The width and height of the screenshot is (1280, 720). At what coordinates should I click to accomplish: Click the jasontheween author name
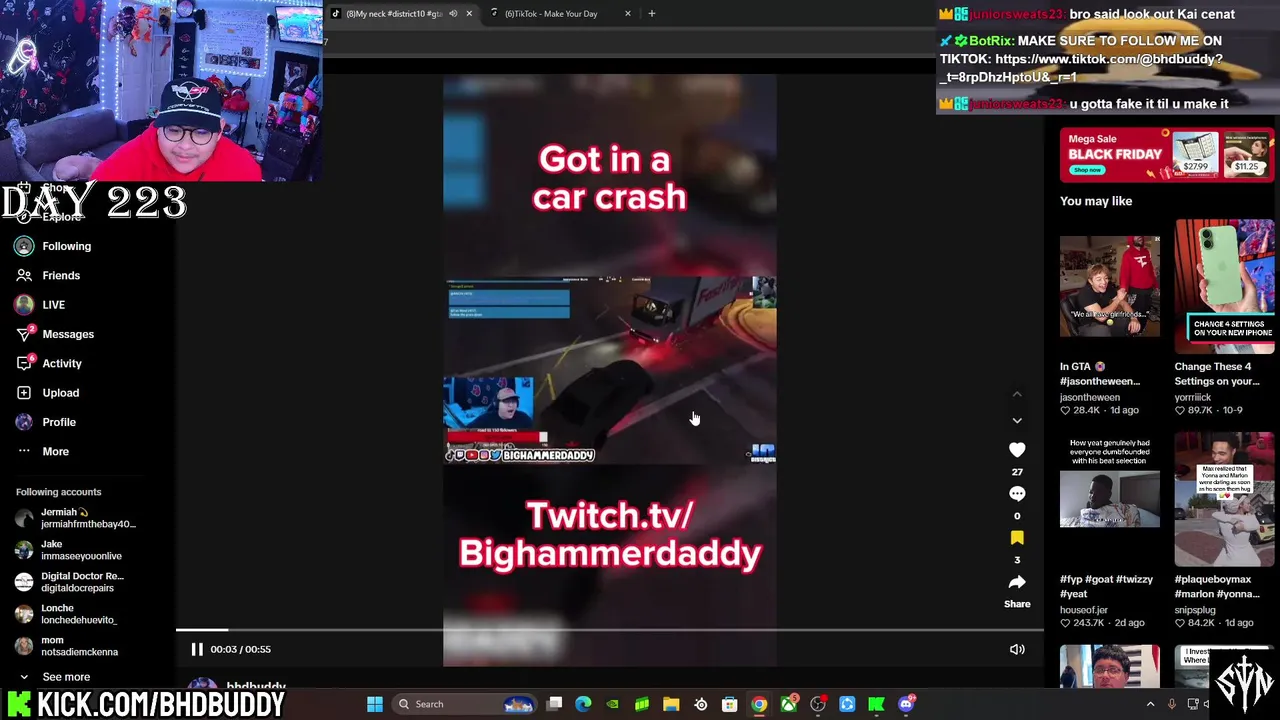[1091, 397]
